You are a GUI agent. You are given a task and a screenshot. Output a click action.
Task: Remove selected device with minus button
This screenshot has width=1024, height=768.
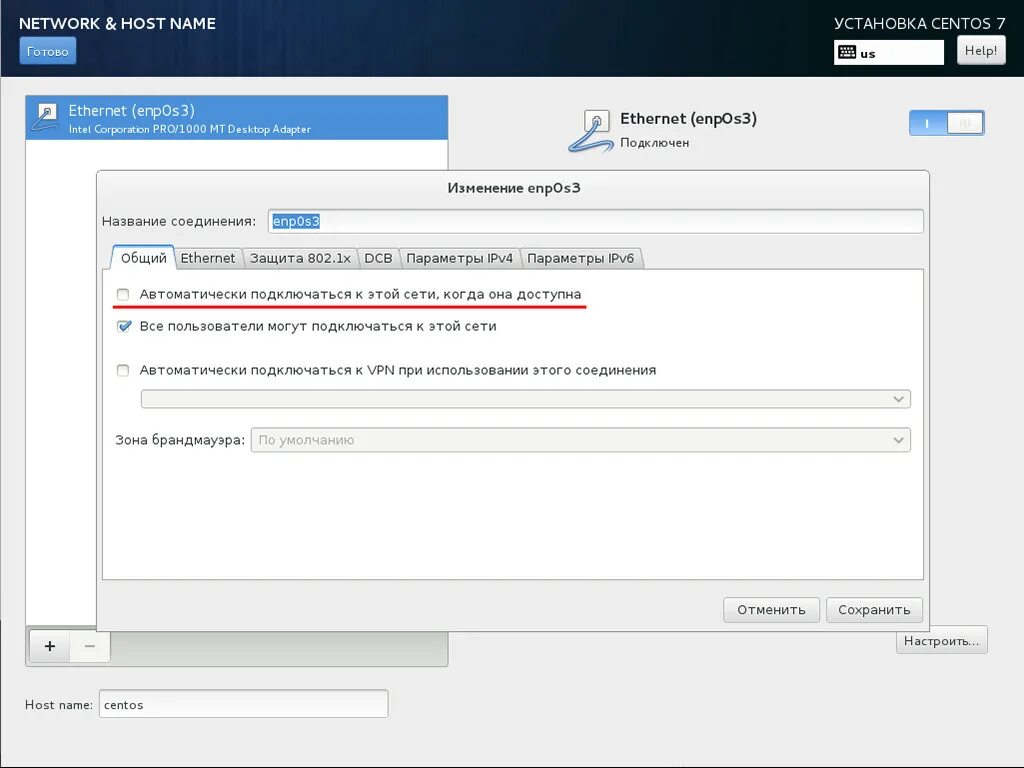(89, 646)
